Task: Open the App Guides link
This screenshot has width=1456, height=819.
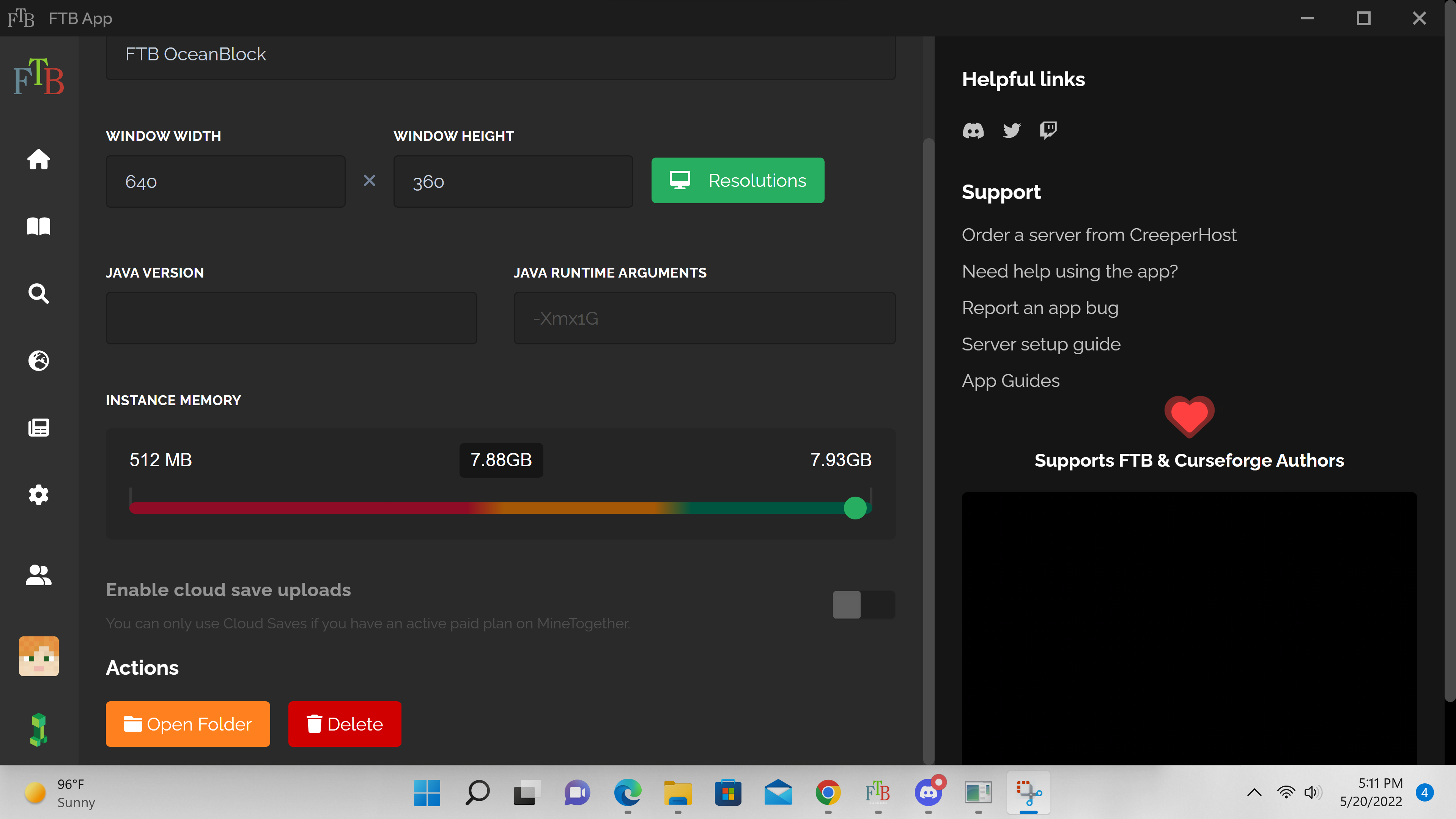Action: 1011,381
